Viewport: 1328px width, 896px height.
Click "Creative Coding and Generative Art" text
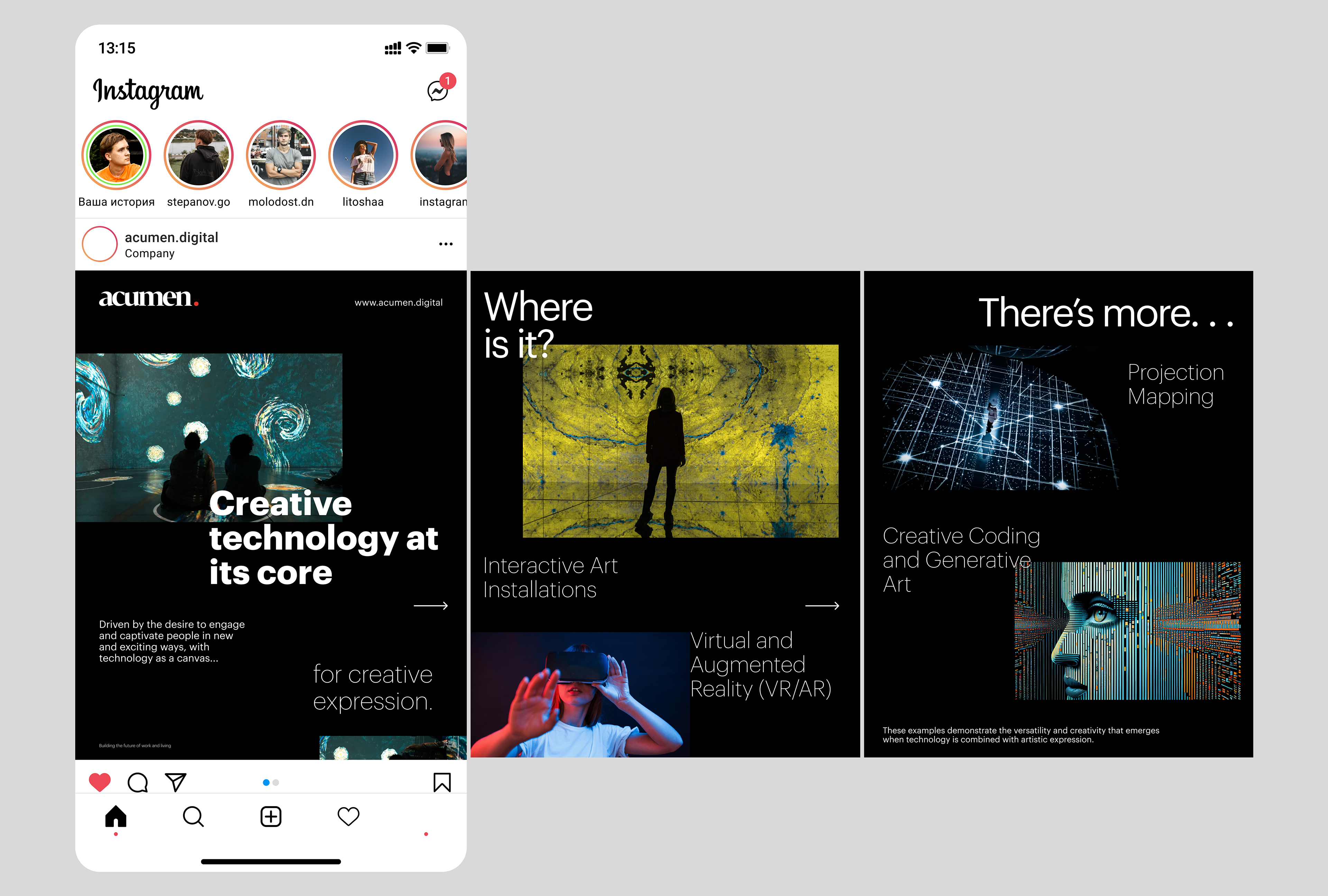[x=962, y=560]
